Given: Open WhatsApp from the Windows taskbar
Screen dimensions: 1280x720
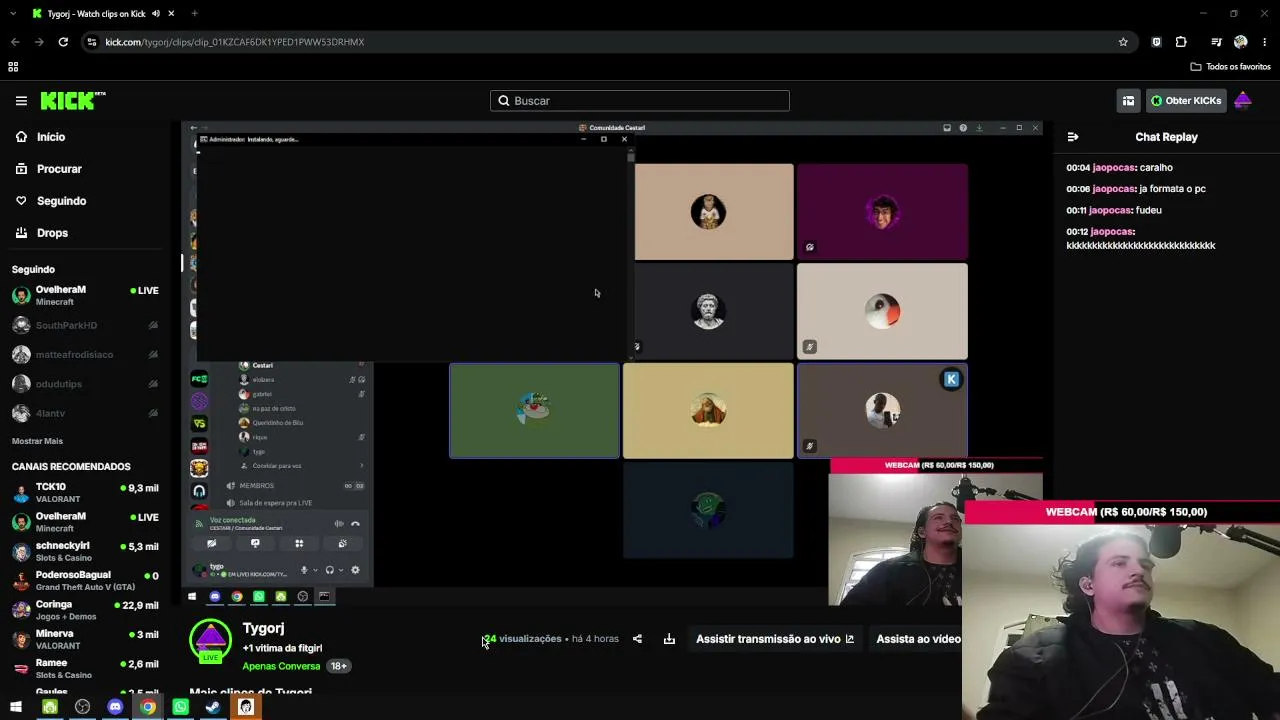Looking at the screenshot, I should (x=180, y=707).
